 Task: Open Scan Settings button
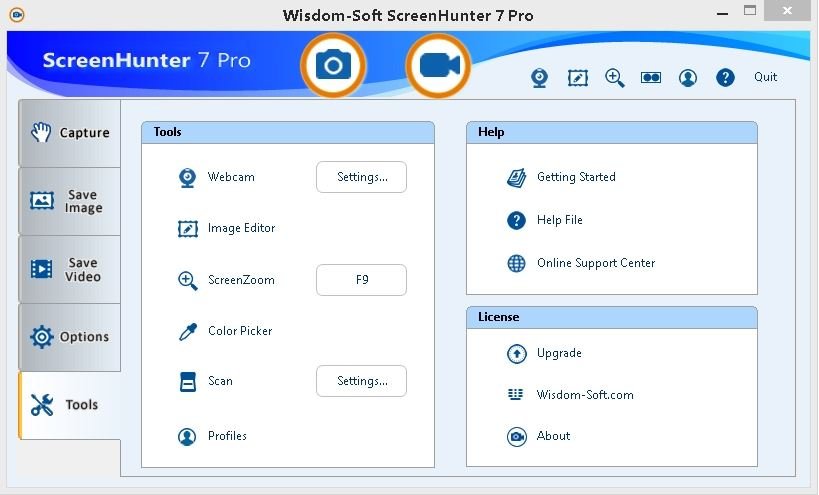click(361, 381)
